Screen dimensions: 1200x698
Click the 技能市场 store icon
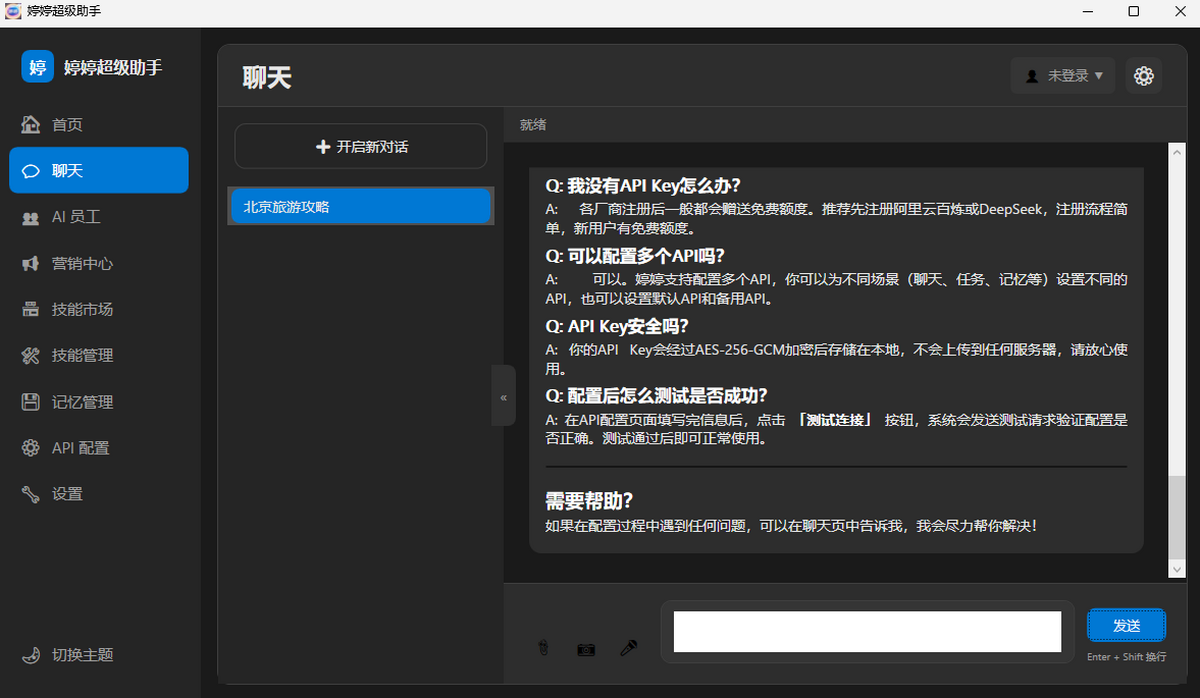(x=31, y=310)
